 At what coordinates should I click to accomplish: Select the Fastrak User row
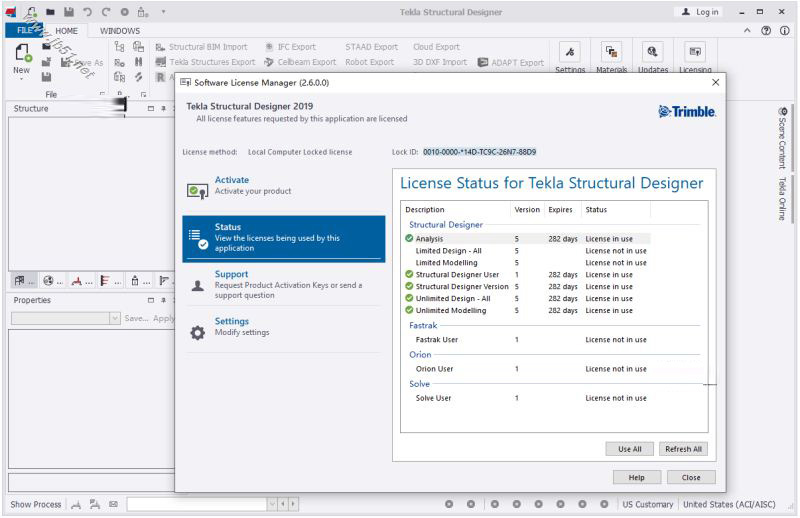527,340
